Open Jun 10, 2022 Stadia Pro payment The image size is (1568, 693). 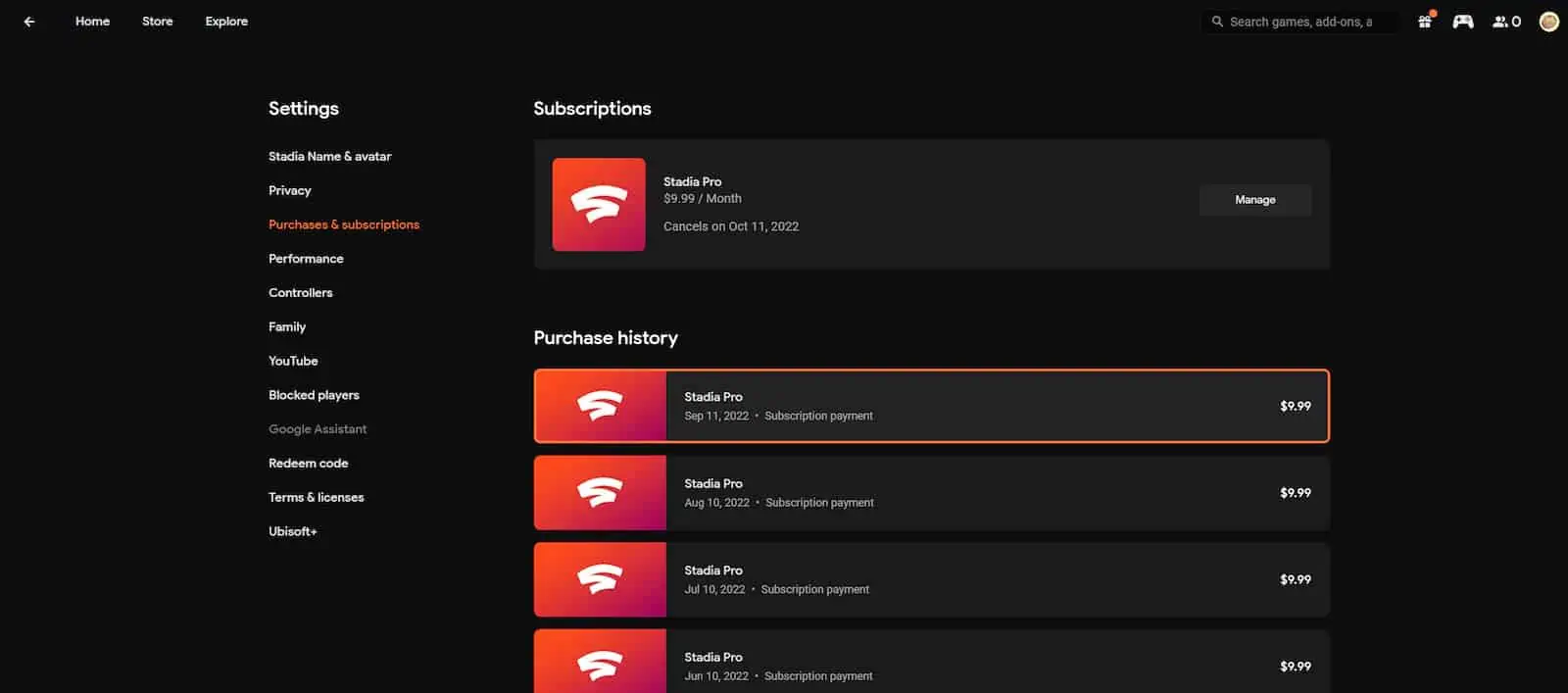pyautogui.click(x=932, y=662)
